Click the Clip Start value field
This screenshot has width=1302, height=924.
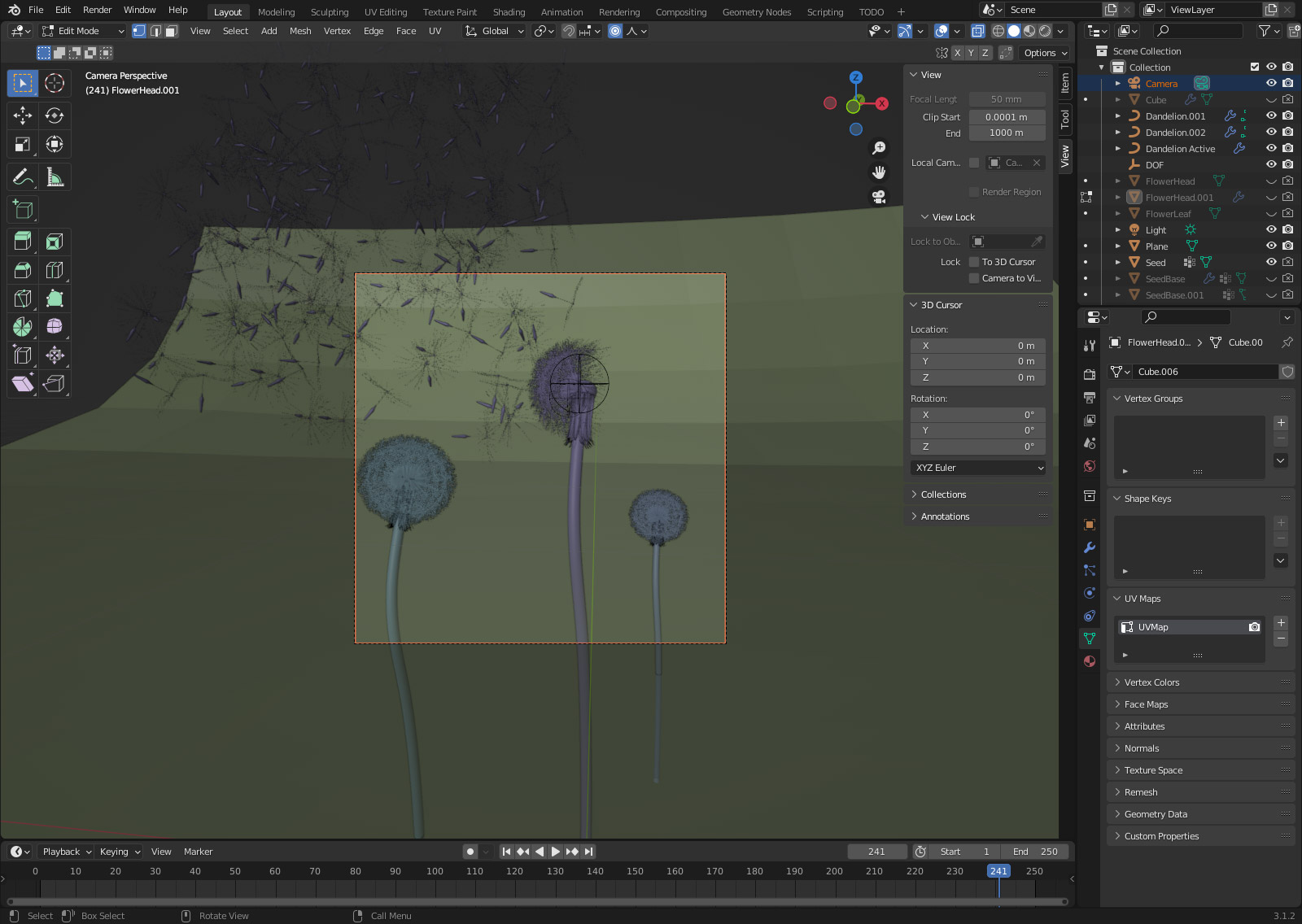1007,117
